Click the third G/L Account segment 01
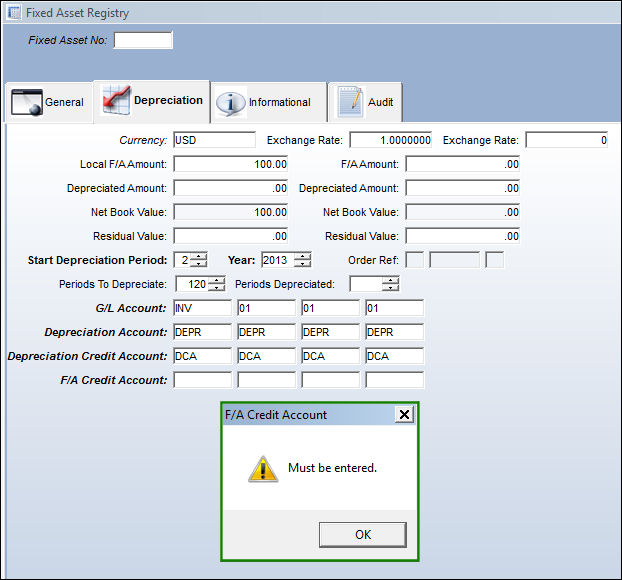 (330, 308)
